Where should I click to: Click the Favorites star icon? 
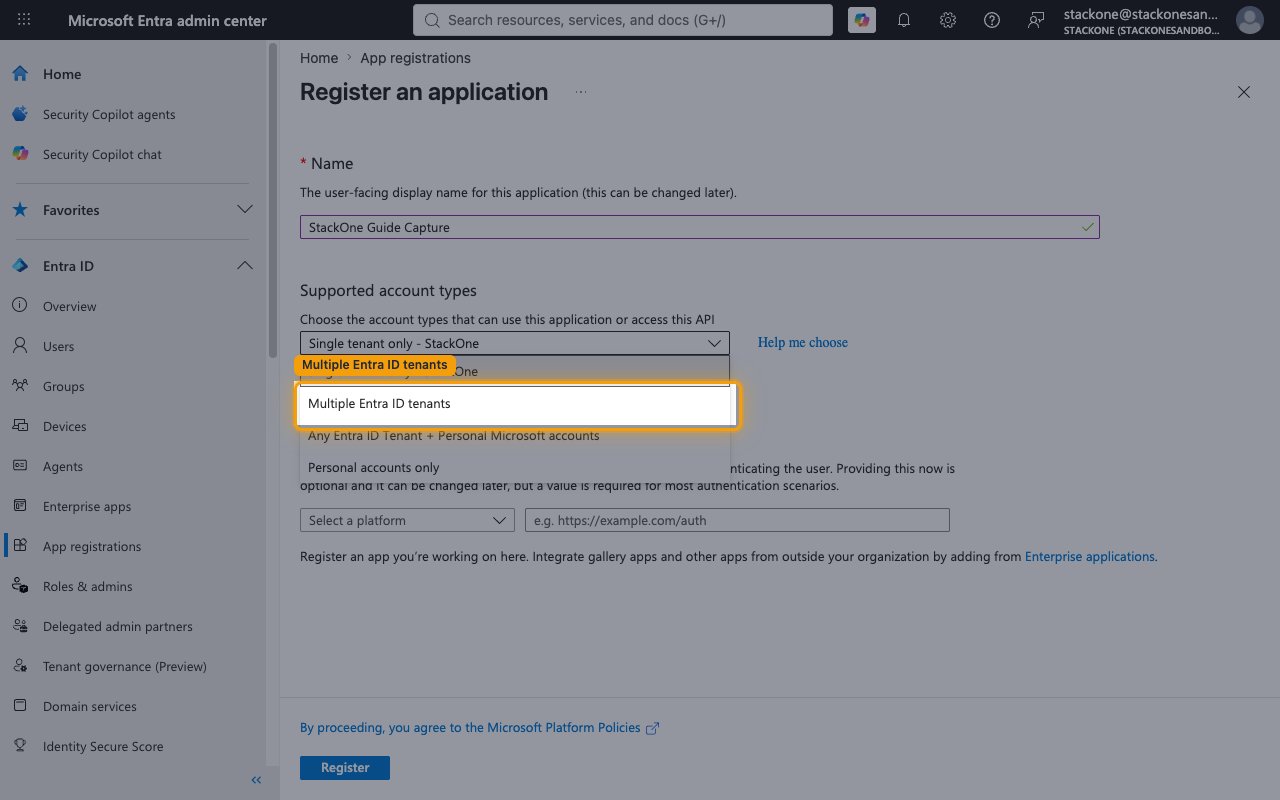20,210
